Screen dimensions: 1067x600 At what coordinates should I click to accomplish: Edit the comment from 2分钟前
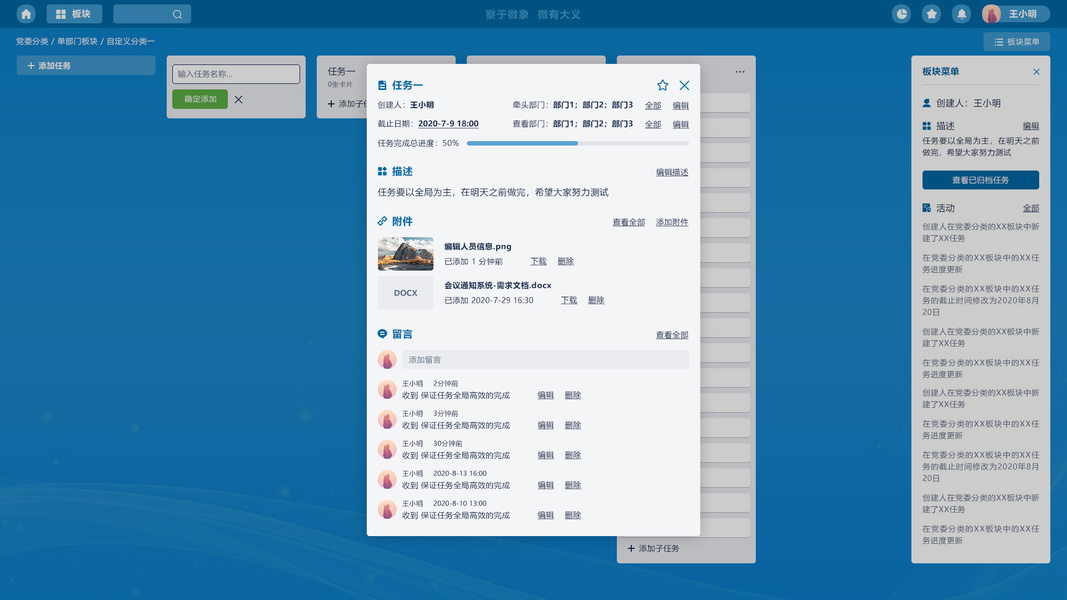pyautogui.click(x=545, y=395)
